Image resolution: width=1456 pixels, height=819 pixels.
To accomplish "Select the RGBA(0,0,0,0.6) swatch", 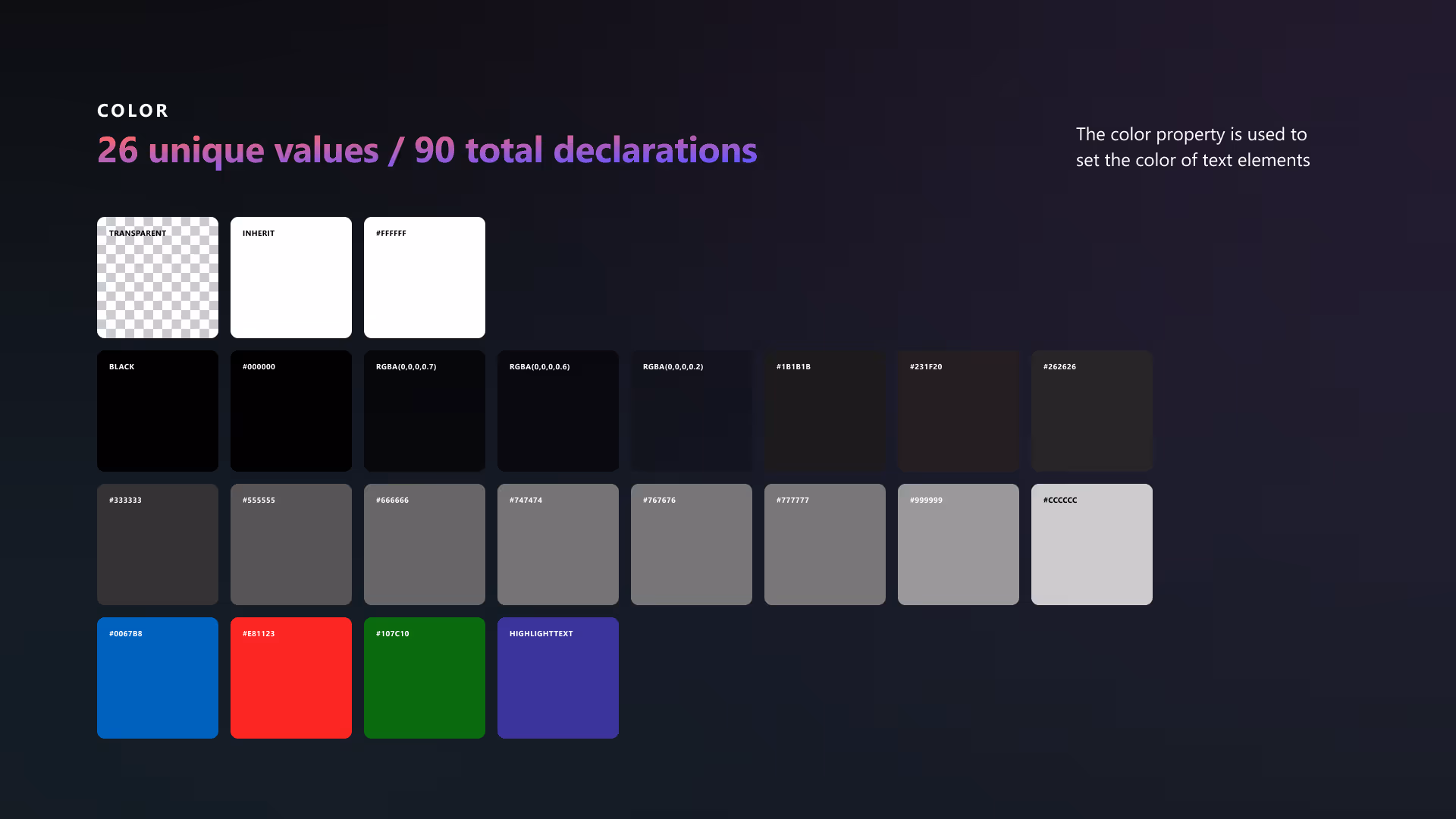I will click(x=557, y=410).
